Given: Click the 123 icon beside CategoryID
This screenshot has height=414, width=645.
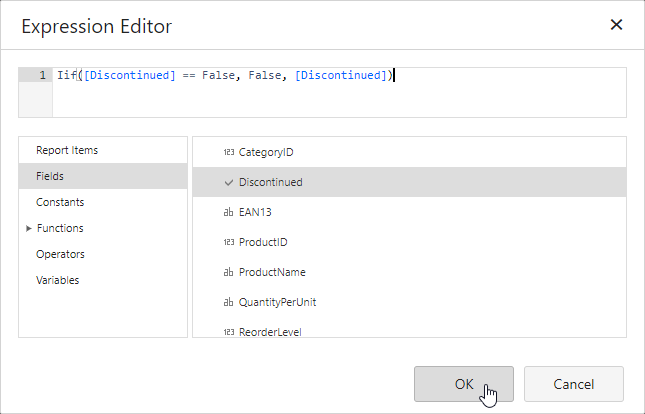Looking at the screenshot, I should tap(227, 153).
